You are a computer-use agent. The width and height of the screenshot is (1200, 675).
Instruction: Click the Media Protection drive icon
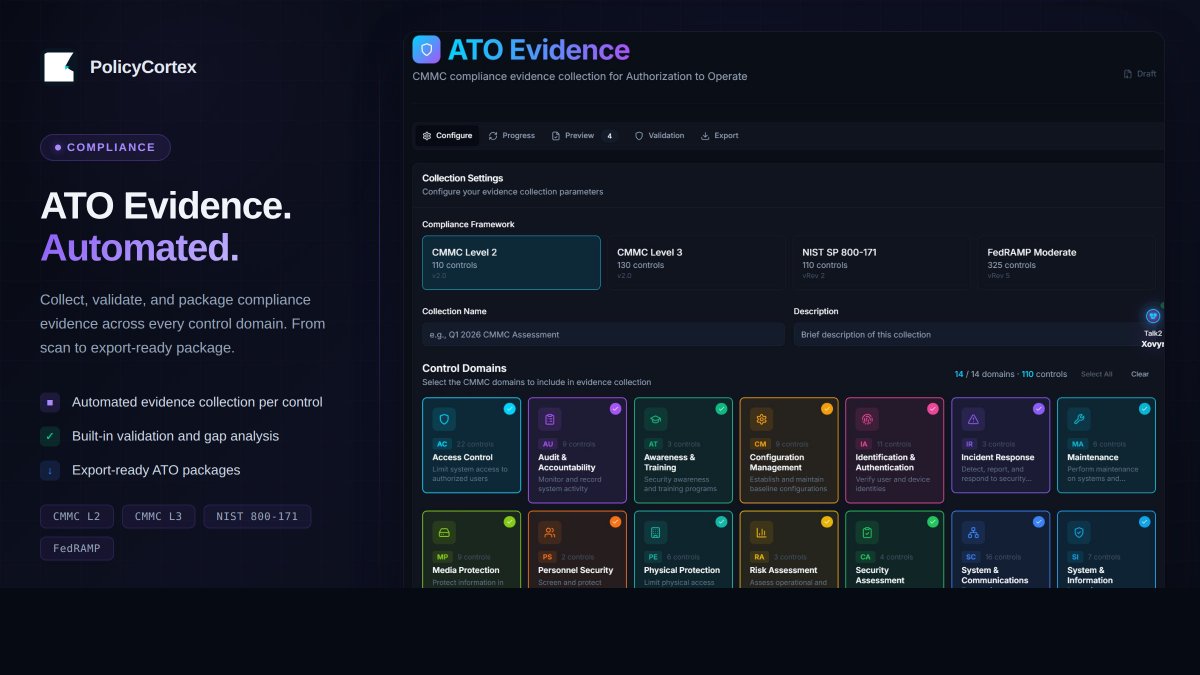coord(444,532)
